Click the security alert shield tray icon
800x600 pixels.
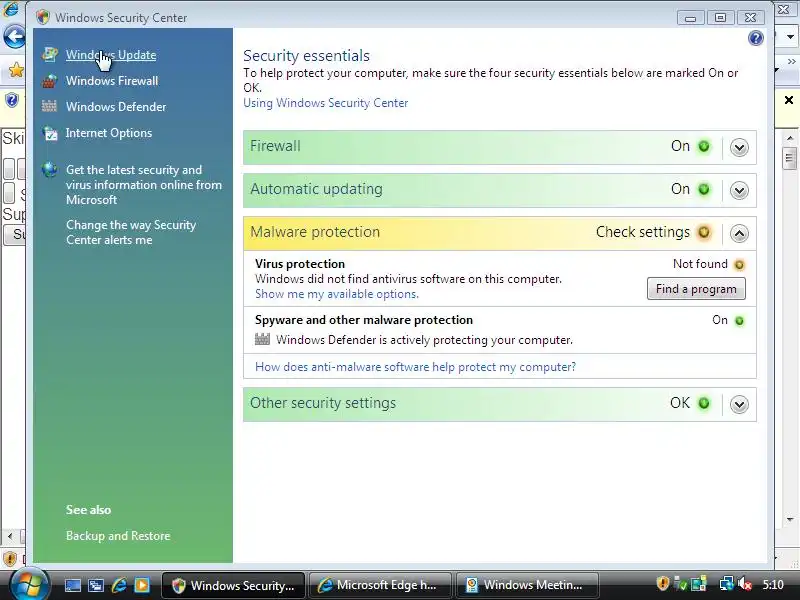point(662,584)
